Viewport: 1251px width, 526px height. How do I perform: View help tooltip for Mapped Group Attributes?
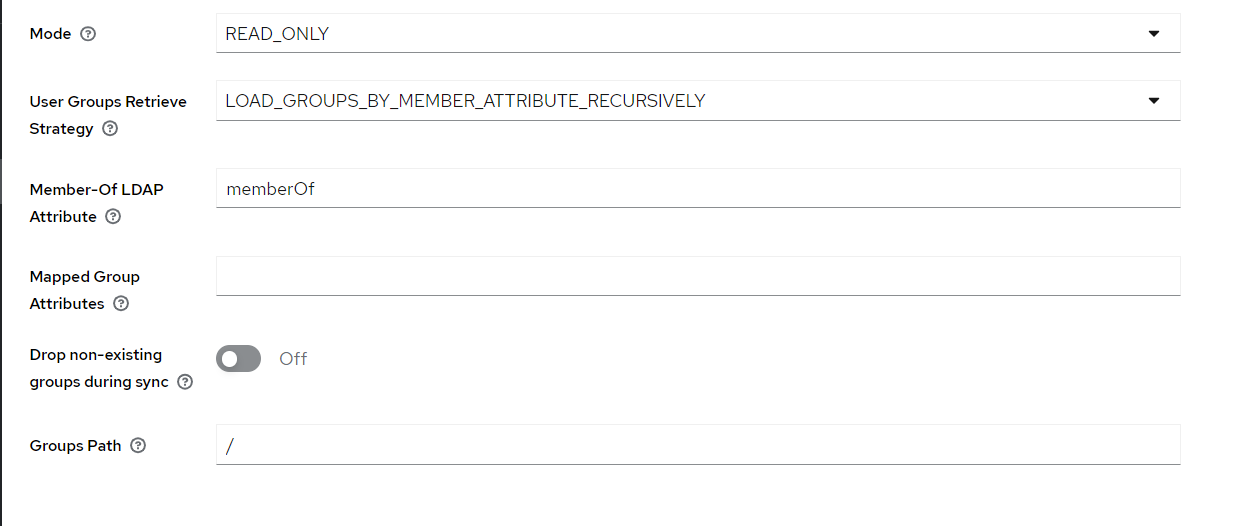pos(121,304)
